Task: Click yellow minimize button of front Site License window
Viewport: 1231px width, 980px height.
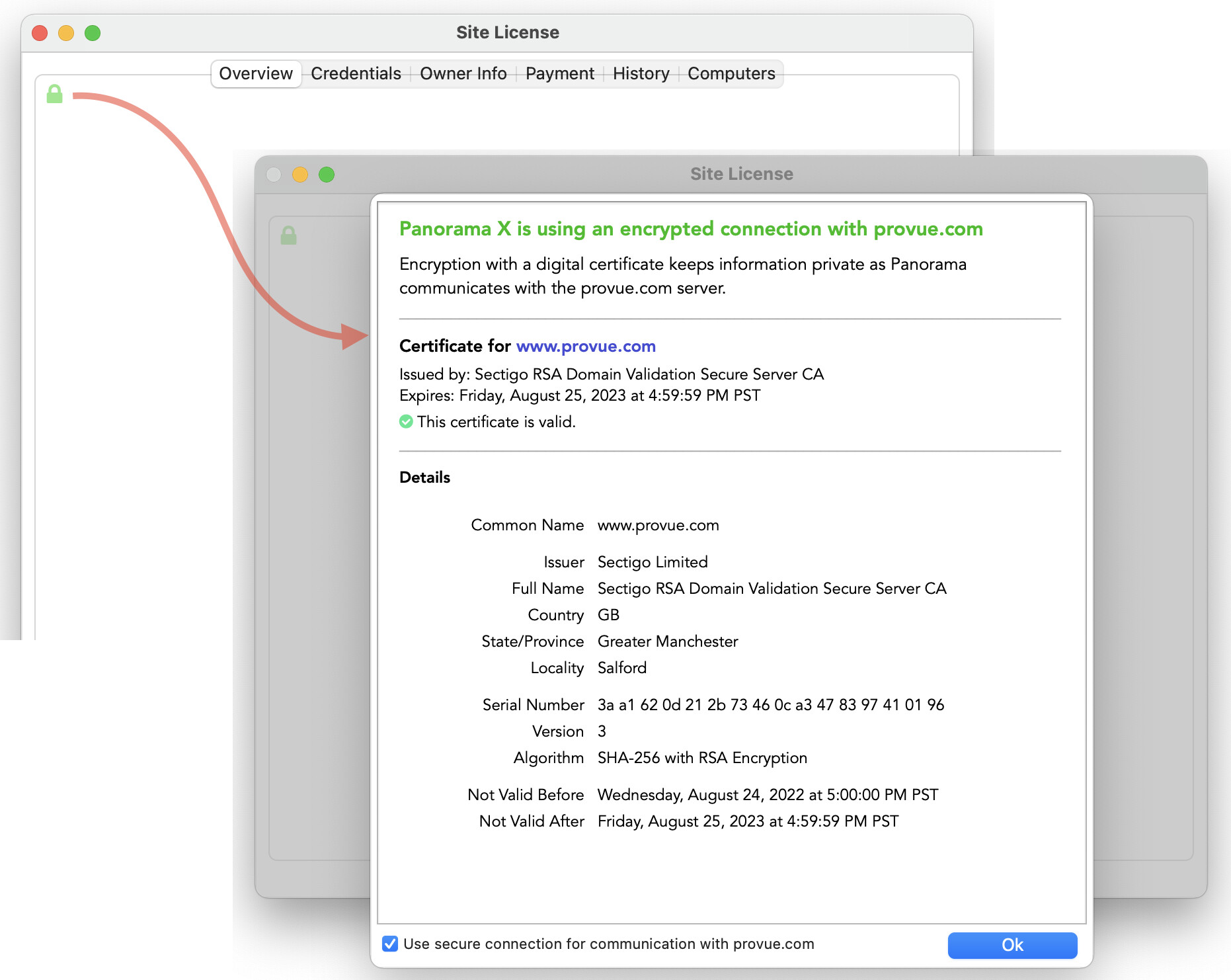Action: [x=300, y=174]
